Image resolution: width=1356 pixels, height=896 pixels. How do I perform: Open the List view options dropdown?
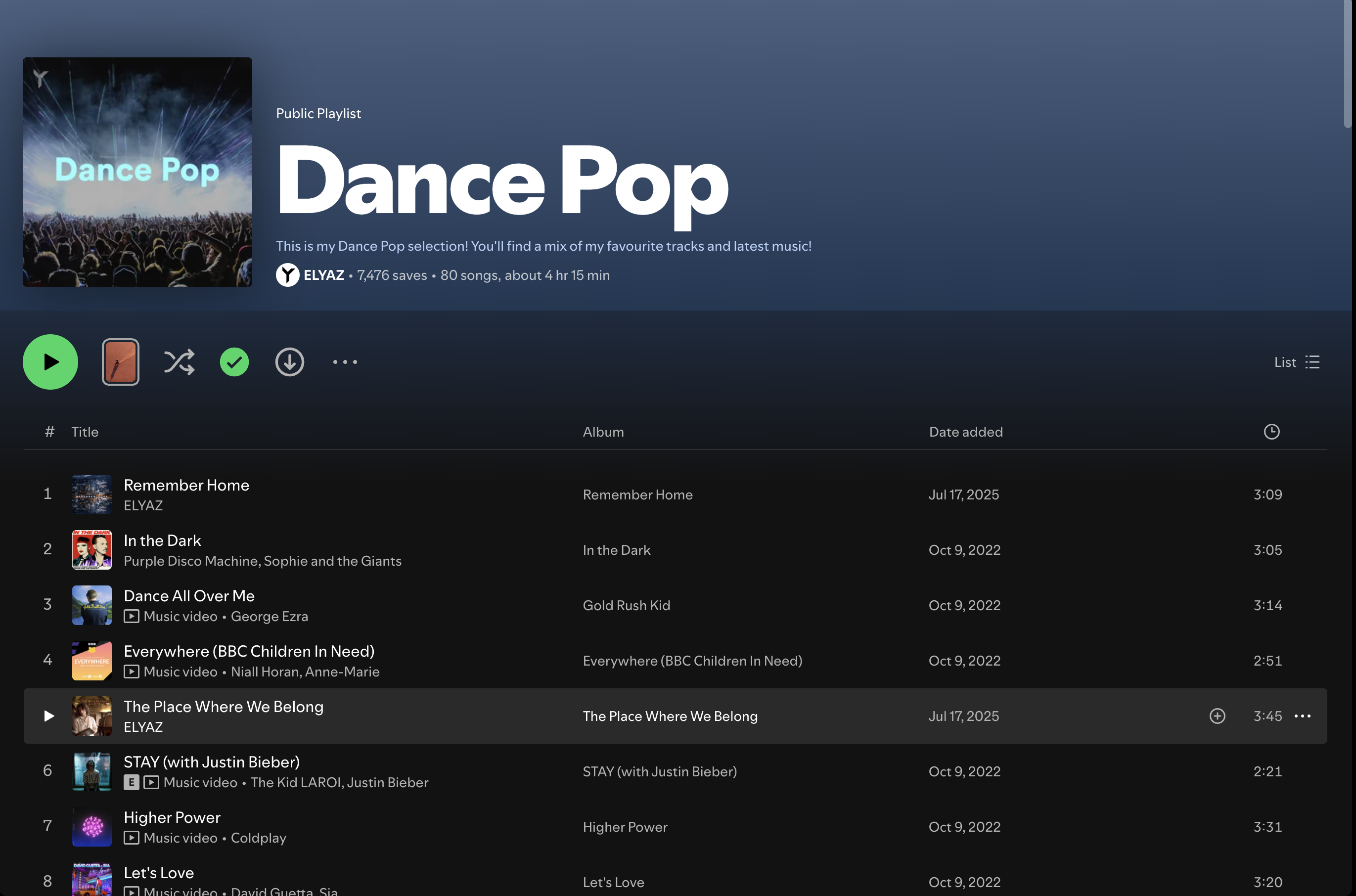(x=1297, y=362)
